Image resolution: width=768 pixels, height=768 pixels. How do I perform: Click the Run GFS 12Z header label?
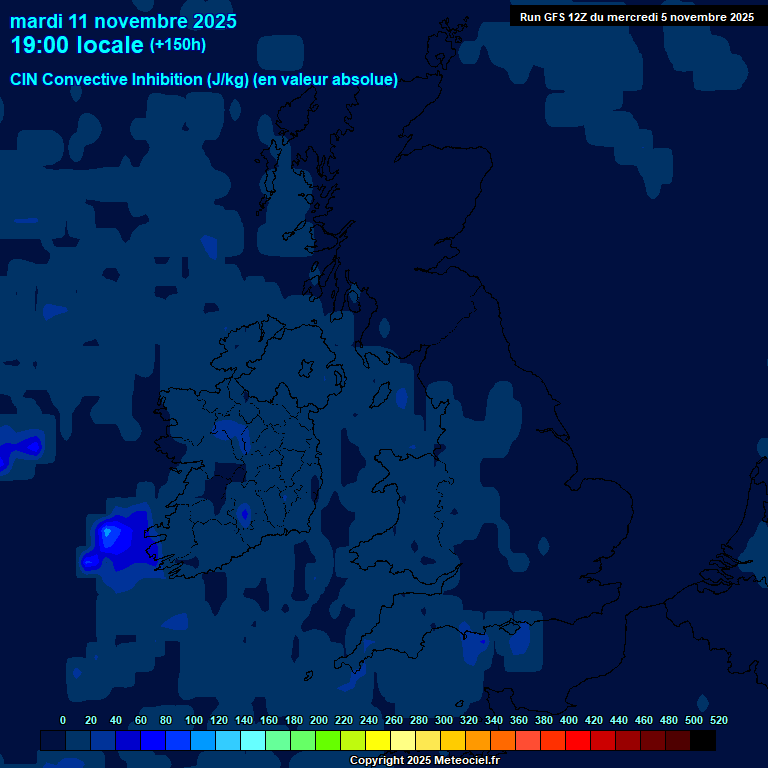(637, 17)
